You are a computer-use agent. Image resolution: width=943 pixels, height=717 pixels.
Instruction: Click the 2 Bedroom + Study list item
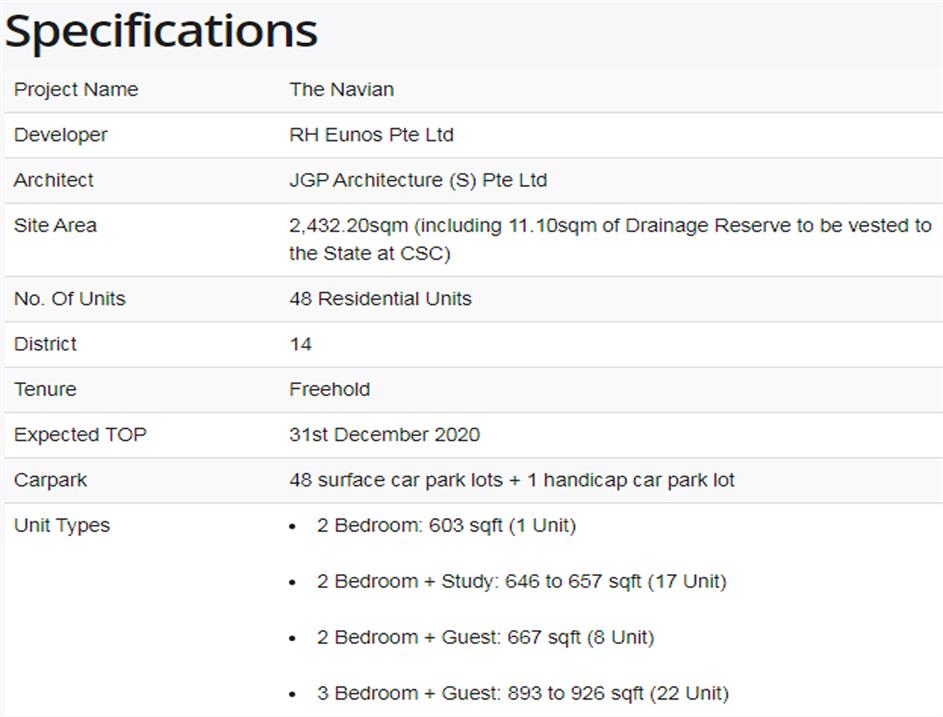tap(521, 581)
